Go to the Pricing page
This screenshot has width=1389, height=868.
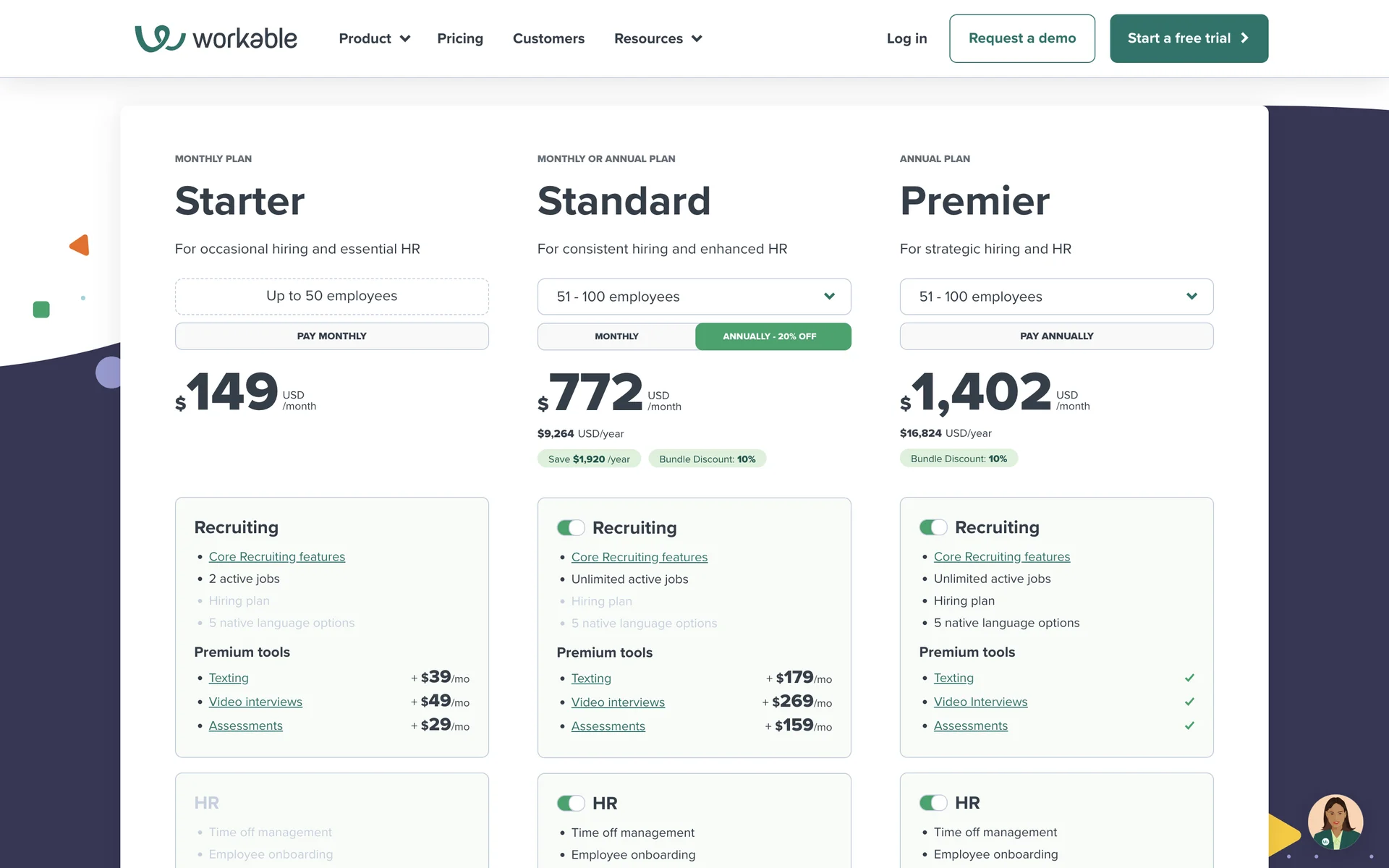[460, 38]
